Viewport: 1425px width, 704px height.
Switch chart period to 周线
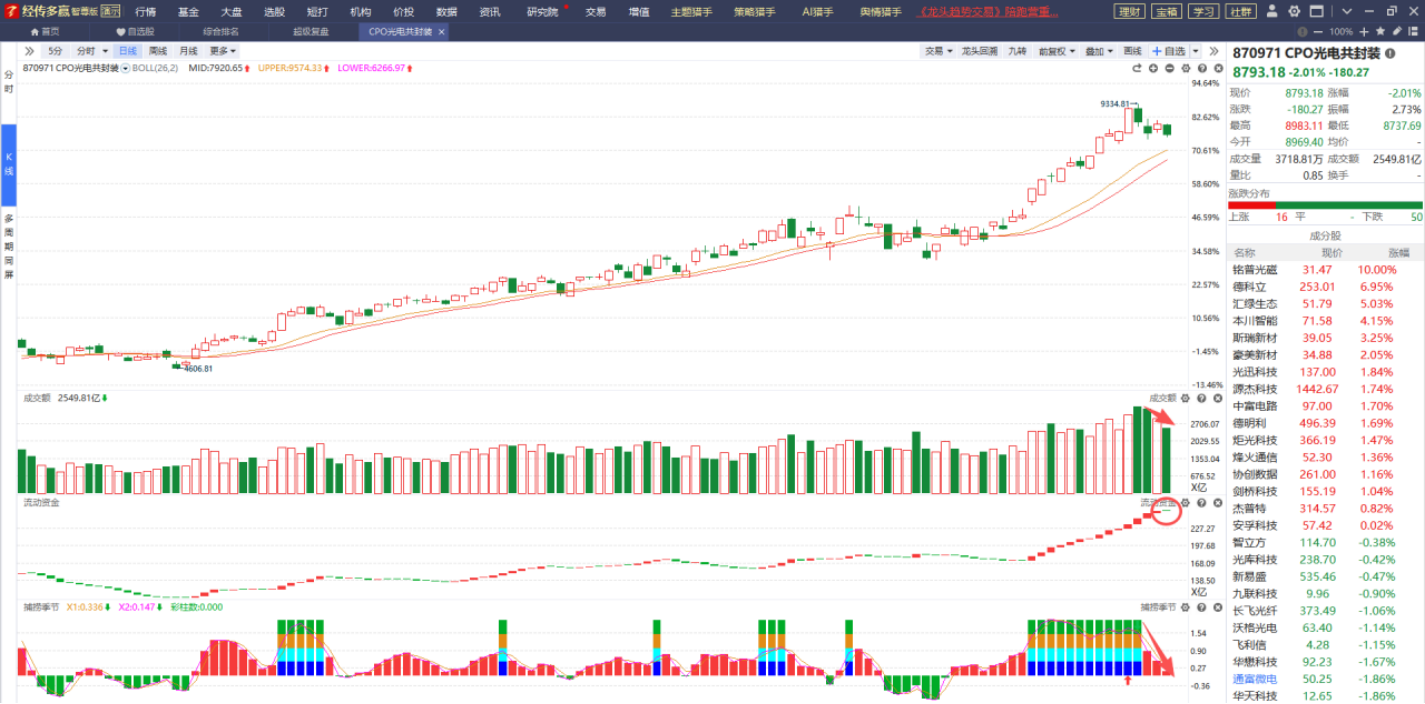158,51
